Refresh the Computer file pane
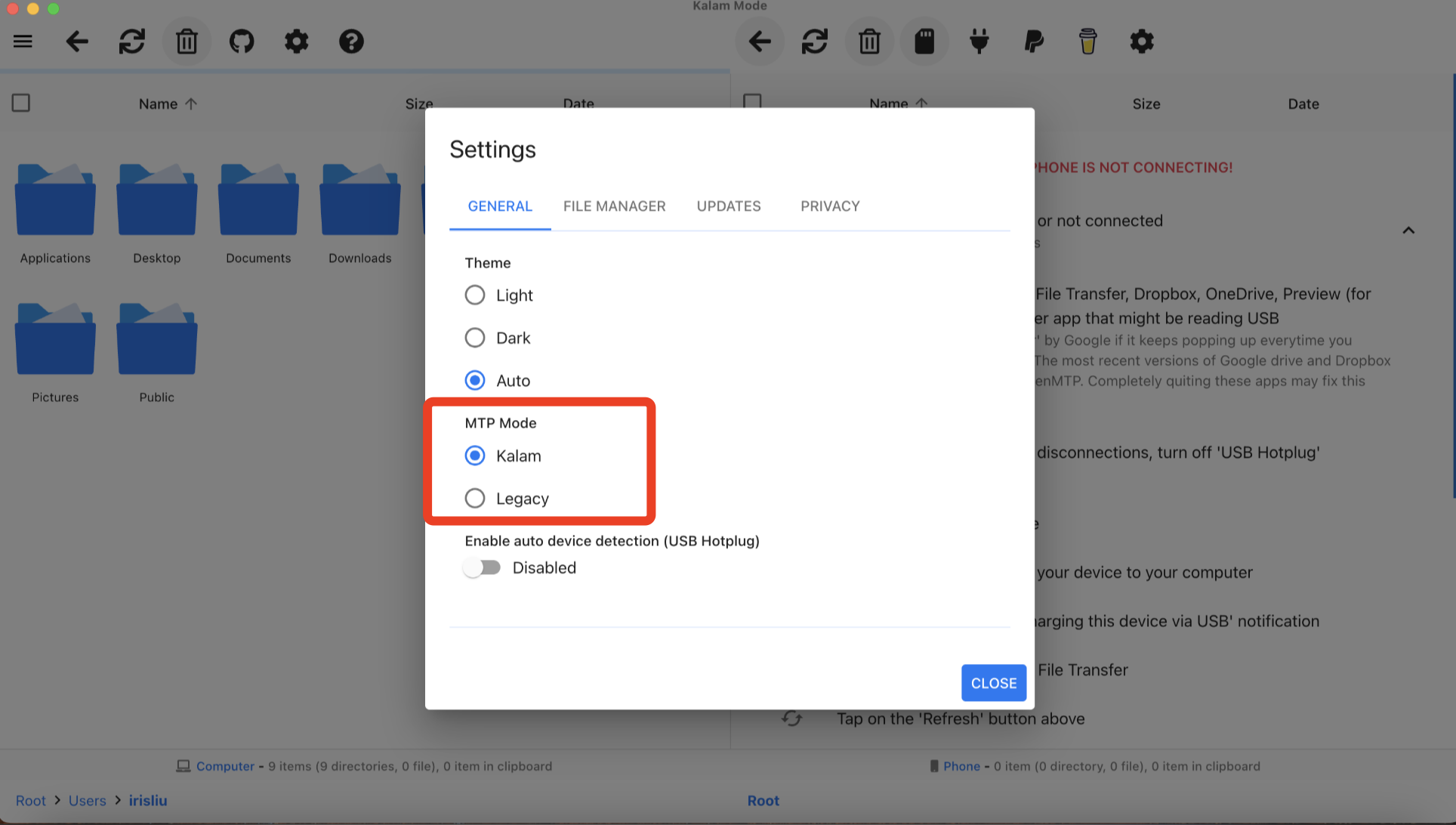This screenshot has height=825, width=1456. [132, 42]
